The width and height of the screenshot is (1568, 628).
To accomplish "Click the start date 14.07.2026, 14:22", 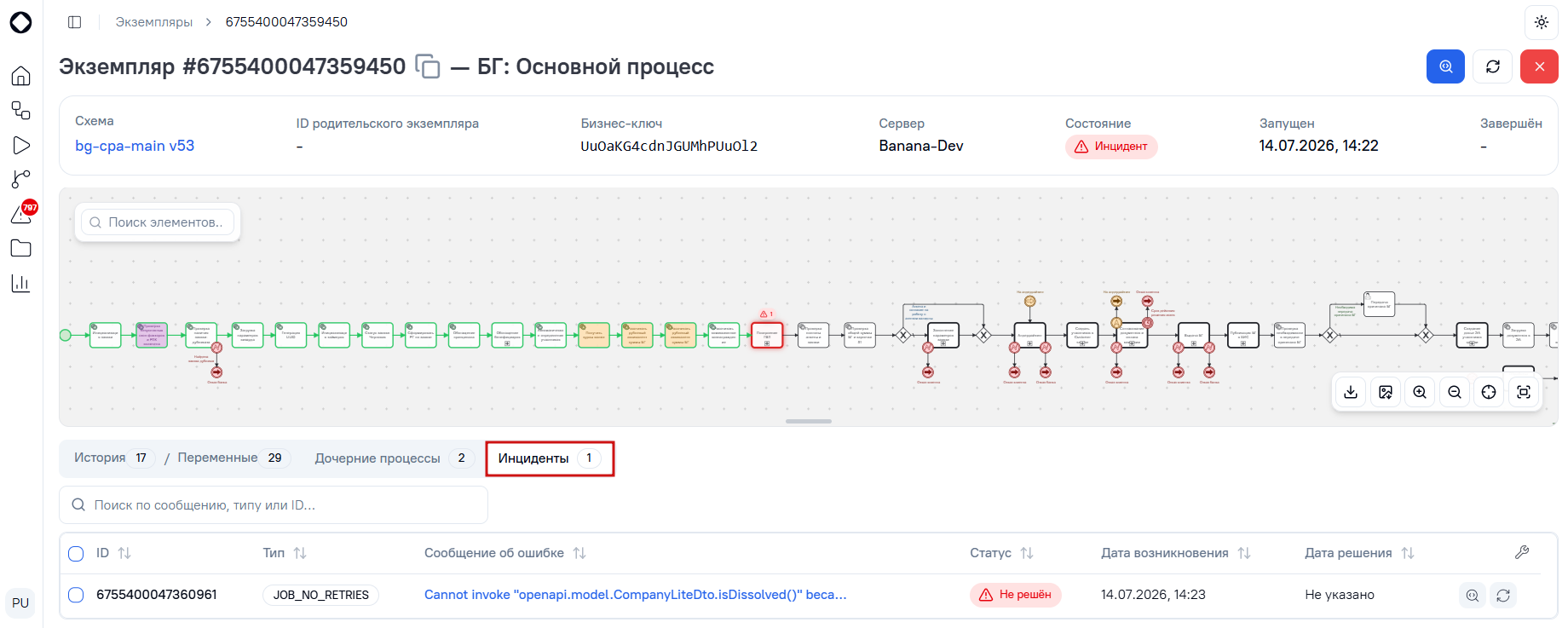I will pos(1318,146).
